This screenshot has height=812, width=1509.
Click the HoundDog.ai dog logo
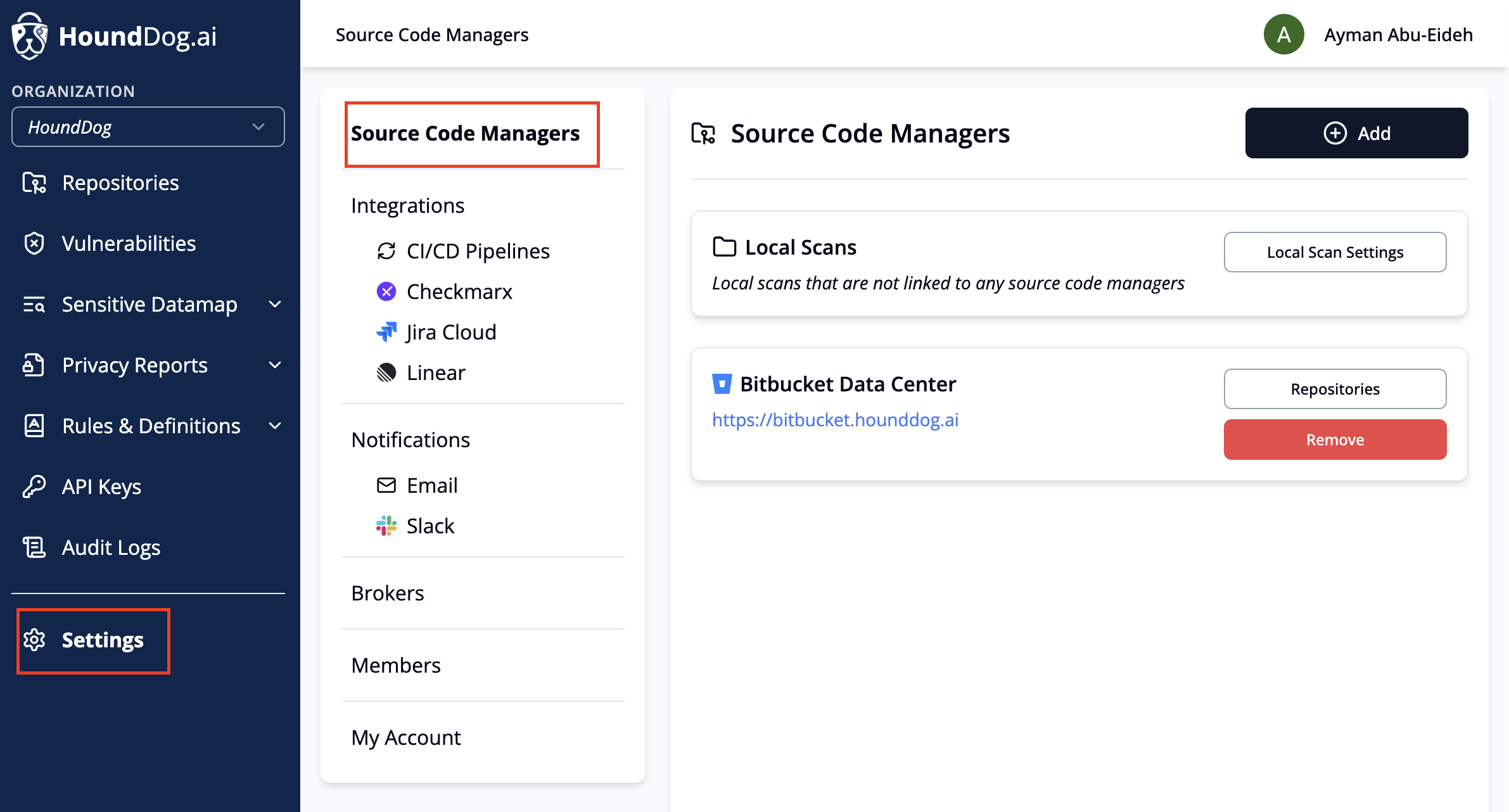pyautogui.click(x=29, y=36)
